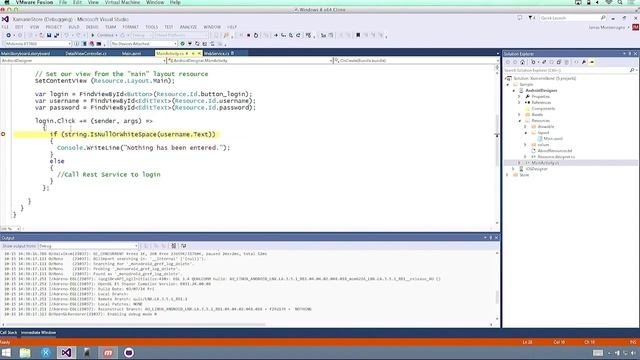The width and height of the screenshot is (640, 360).
Task: Open the Immediate Window tab
Action: pyautogui.click(x=38, y=333)
